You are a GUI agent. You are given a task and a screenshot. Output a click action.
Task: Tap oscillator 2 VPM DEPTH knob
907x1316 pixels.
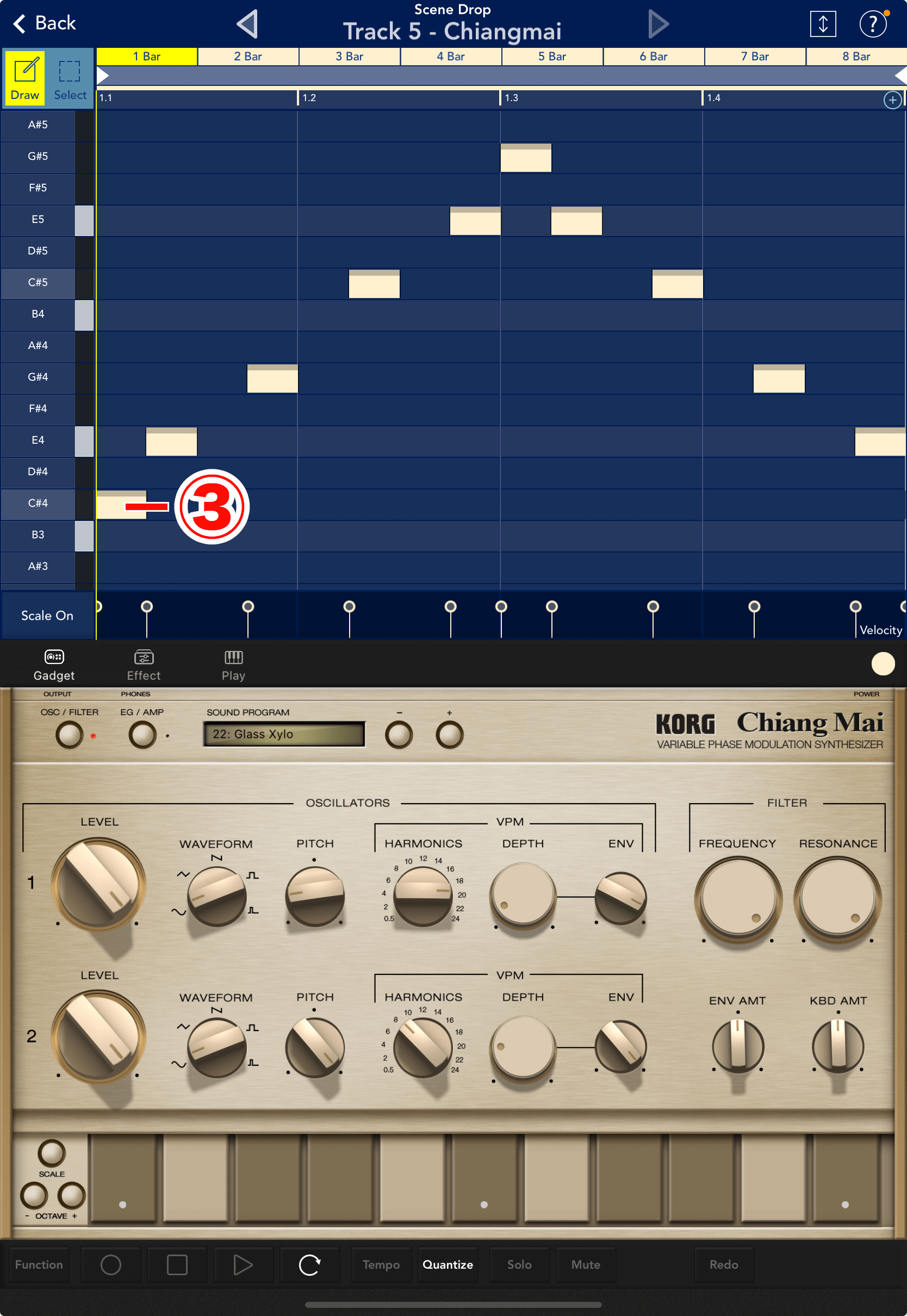click(523, 1048)
